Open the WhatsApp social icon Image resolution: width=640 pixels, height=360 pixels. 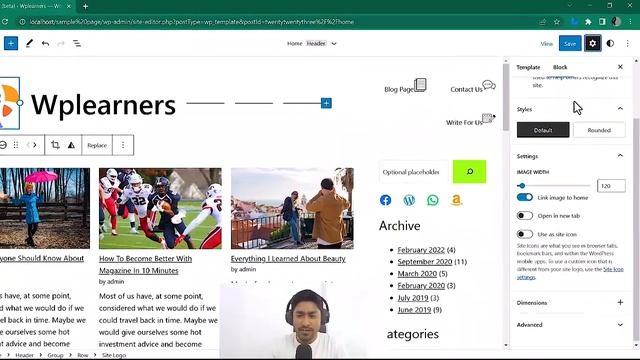pos(433,200)
